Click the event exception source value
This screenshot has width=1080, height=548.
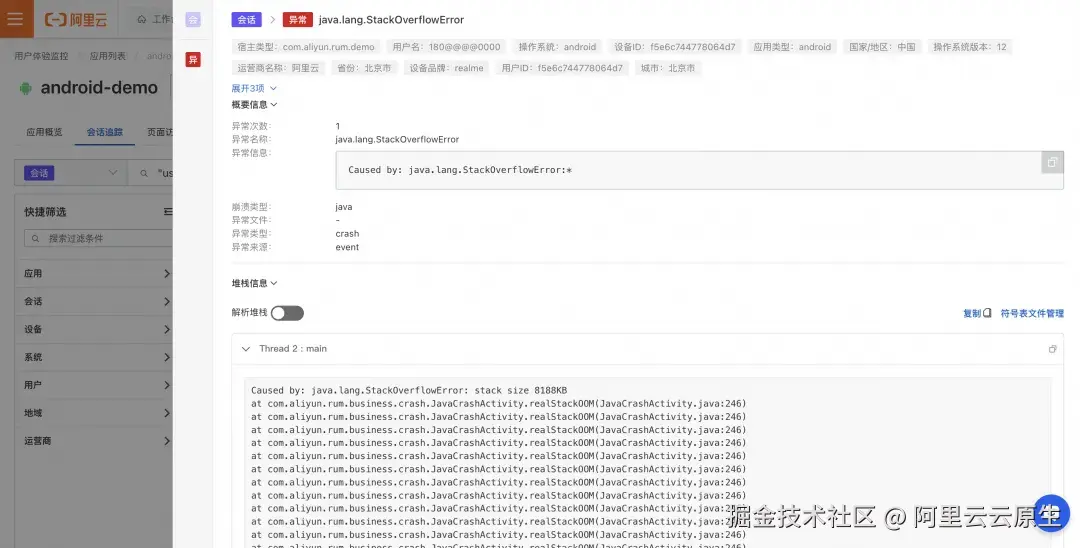coord(347,247)
